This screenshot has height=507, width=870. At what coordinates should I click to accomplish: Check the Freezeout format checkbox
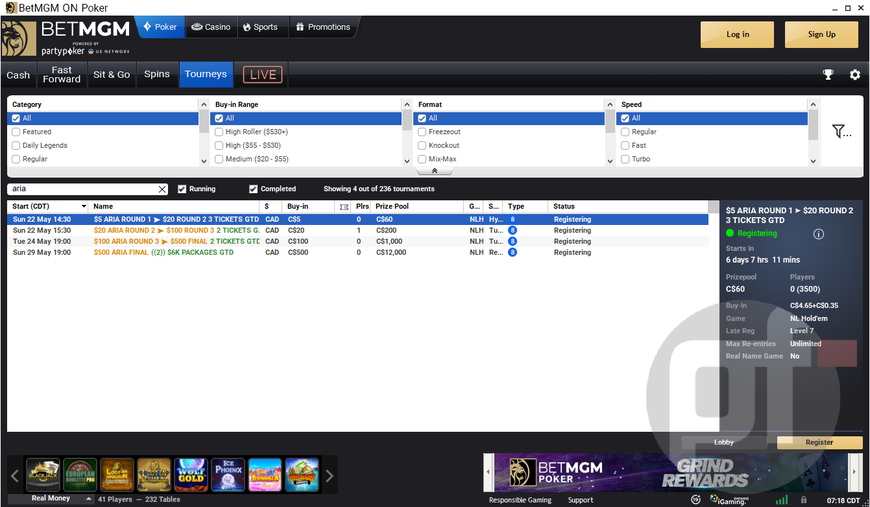(422, 132)
